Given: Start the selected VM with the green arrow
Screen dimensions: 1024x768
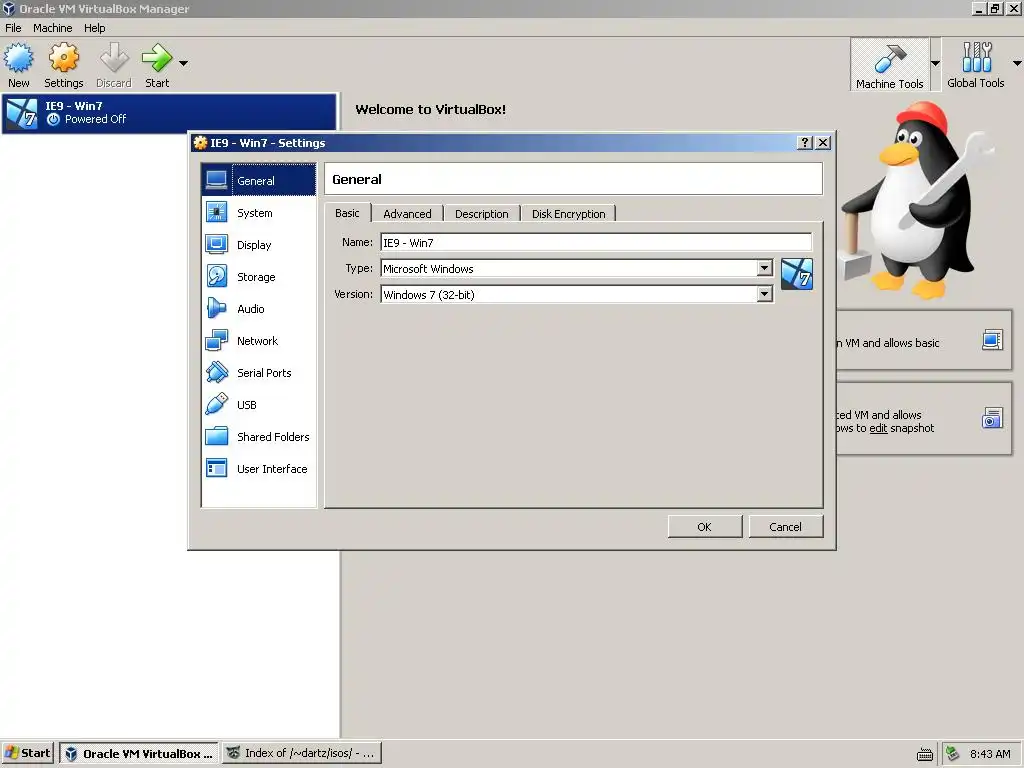Looking at the screenshot, I should [x=157, y=65].
